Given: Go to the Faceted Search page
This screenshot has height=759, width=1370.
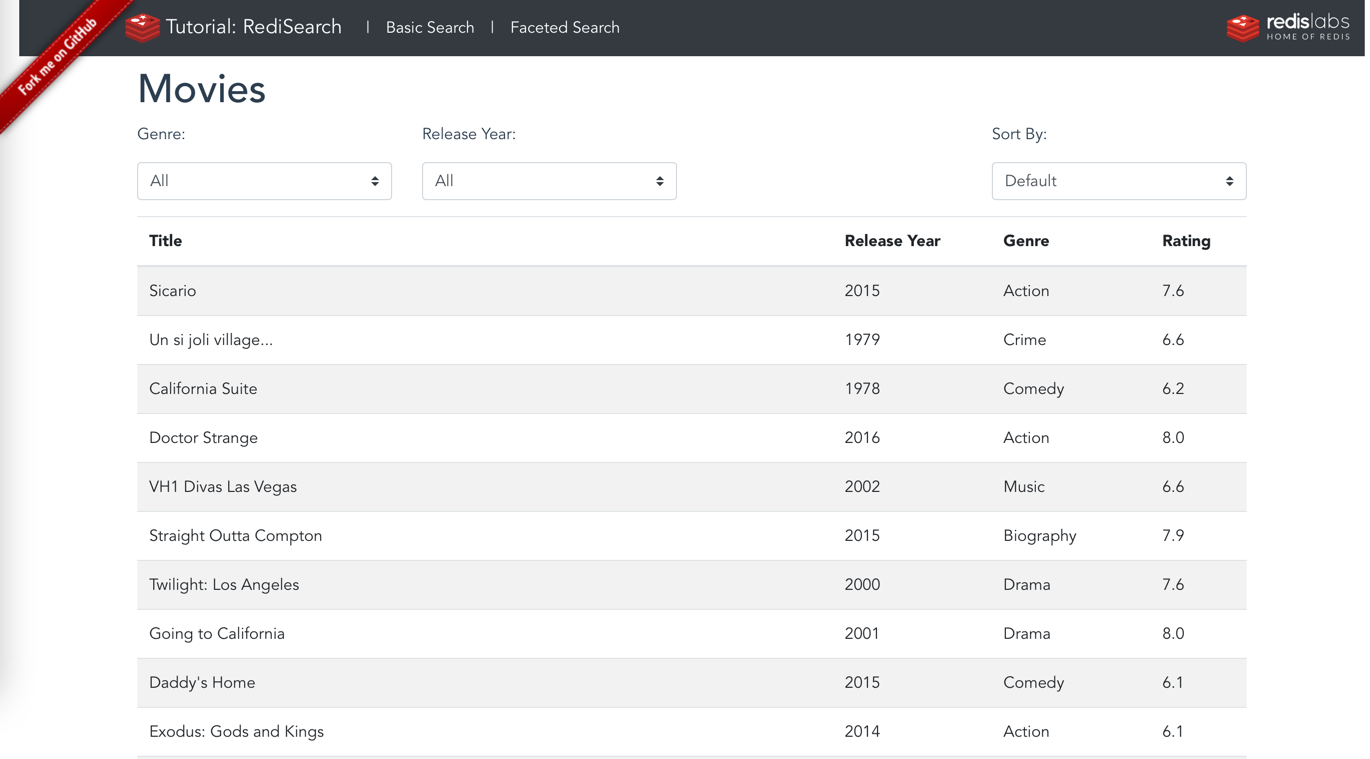Looking at the screenshot, I should [x=565, y=28].
